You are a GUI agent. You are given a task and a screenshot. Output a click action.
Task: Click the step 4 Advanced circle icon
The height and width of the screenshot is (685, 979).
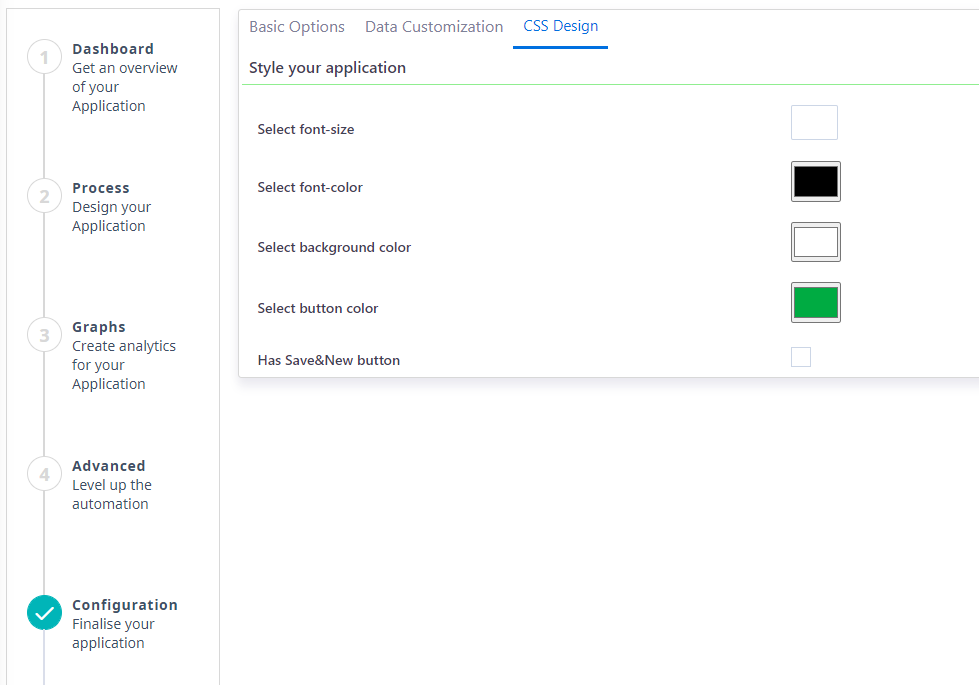coord(44,474)
